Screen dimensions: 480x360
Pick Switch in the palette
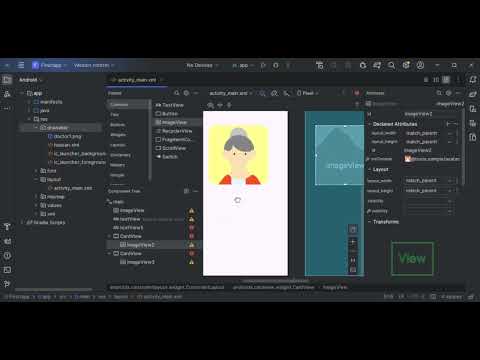[x=167, y=157]
